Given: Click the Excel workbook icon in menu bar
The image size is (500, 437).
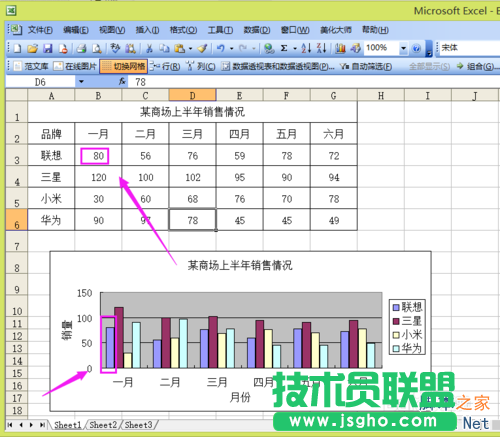Looking at the screenshot, I should point(15,30).
